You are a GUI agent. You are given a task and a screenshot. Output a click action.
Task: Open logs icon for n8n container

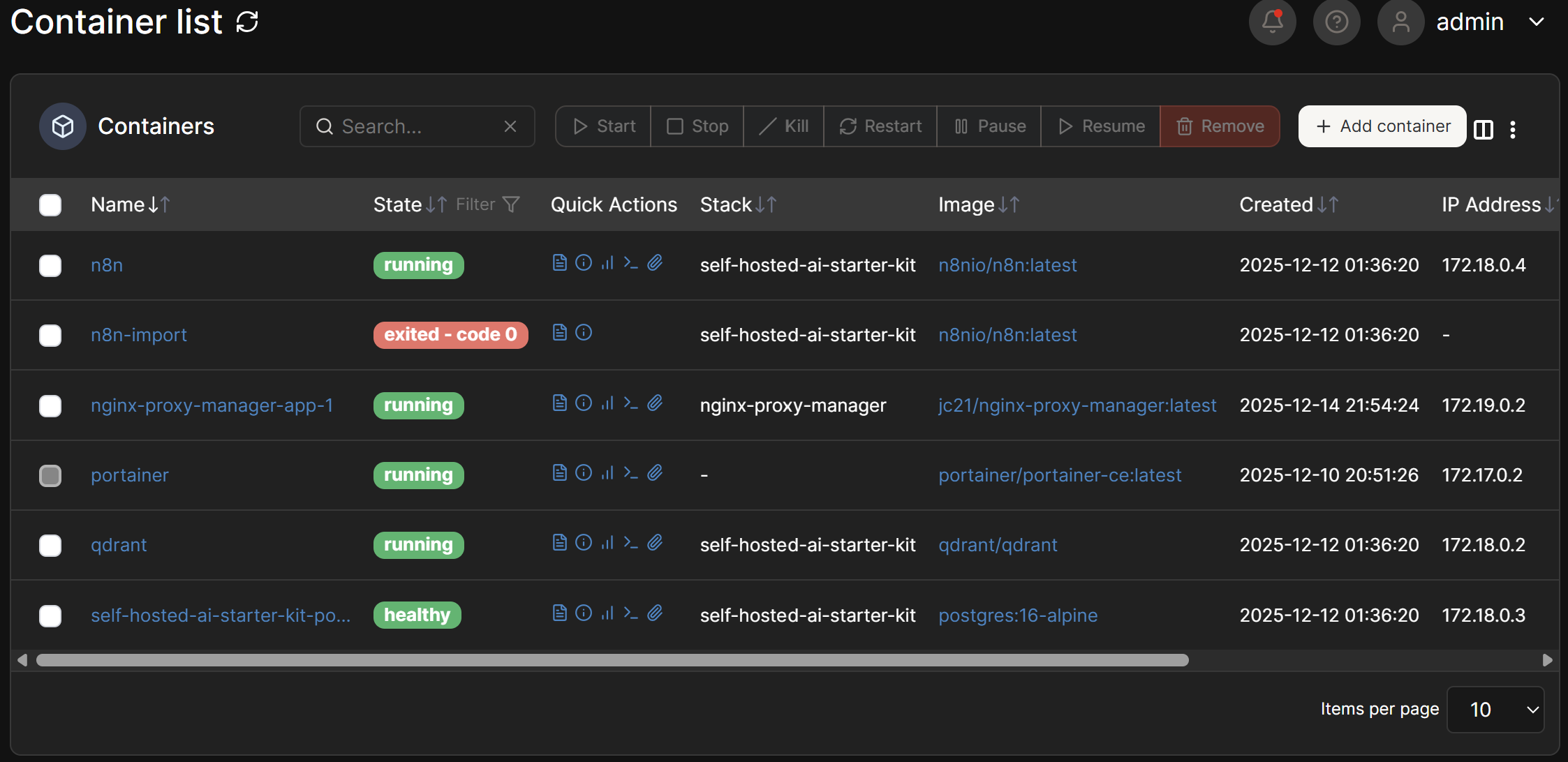[x=559, y=262]
